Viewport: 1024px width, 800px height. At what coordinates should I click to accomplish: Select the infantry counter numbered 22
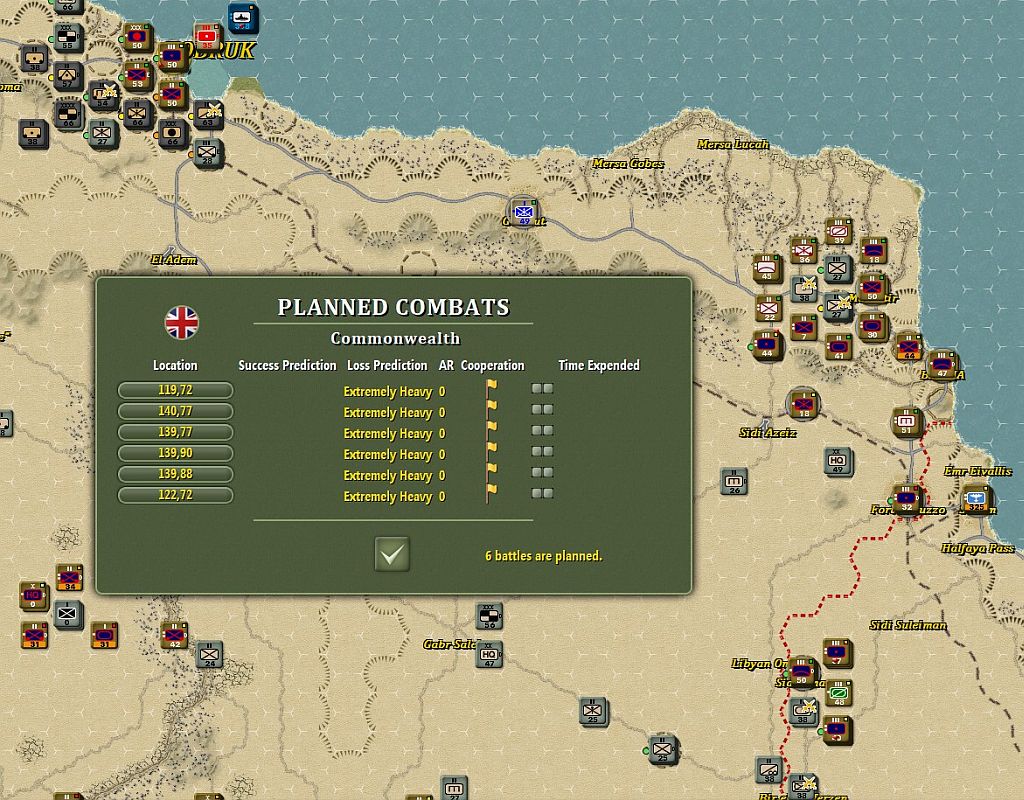click(769, 308)
